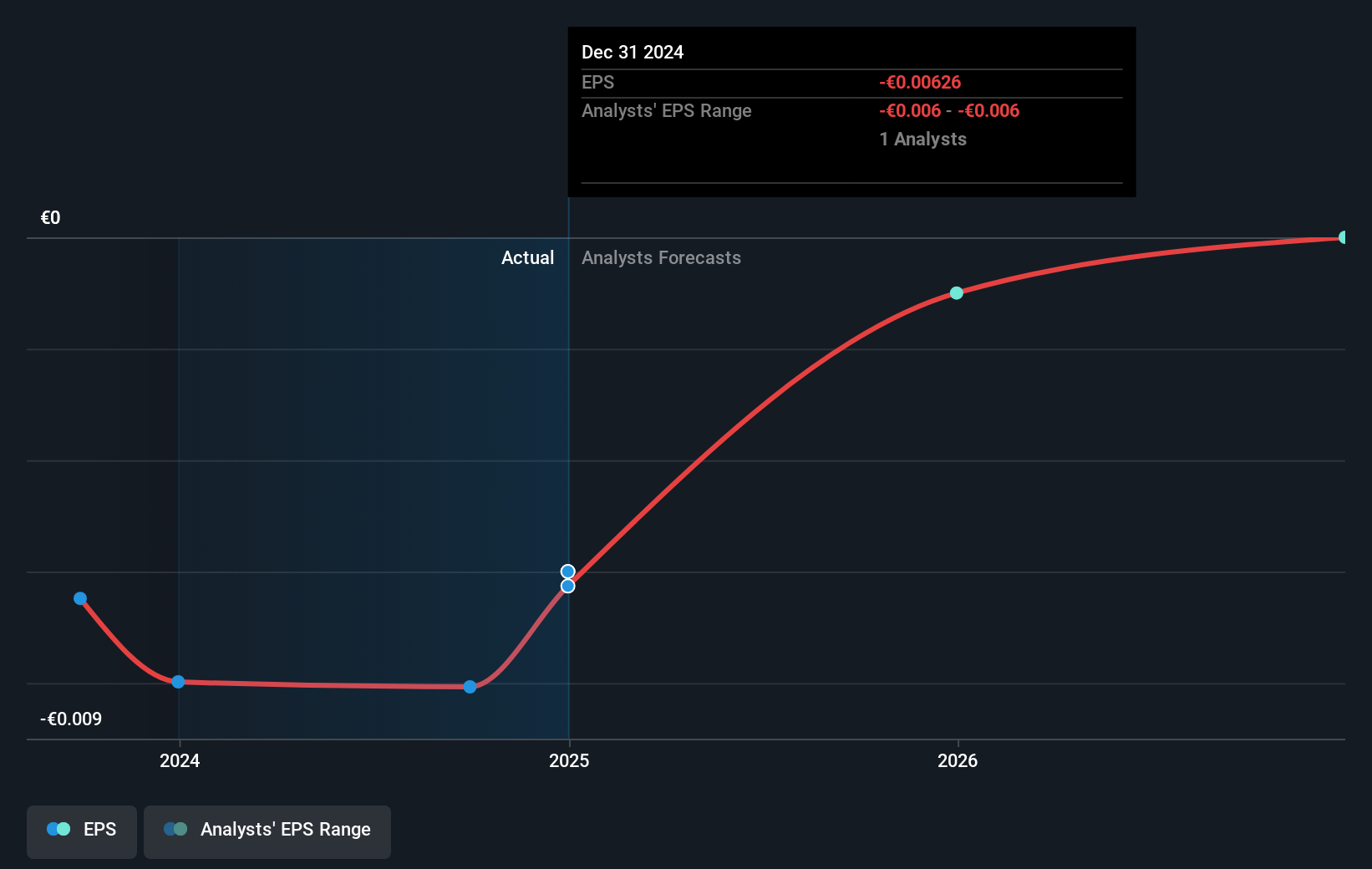The image size is (1372, 869).
Task: Click the -€0.006 - -€0.006 range value
Action: point(949,111)
